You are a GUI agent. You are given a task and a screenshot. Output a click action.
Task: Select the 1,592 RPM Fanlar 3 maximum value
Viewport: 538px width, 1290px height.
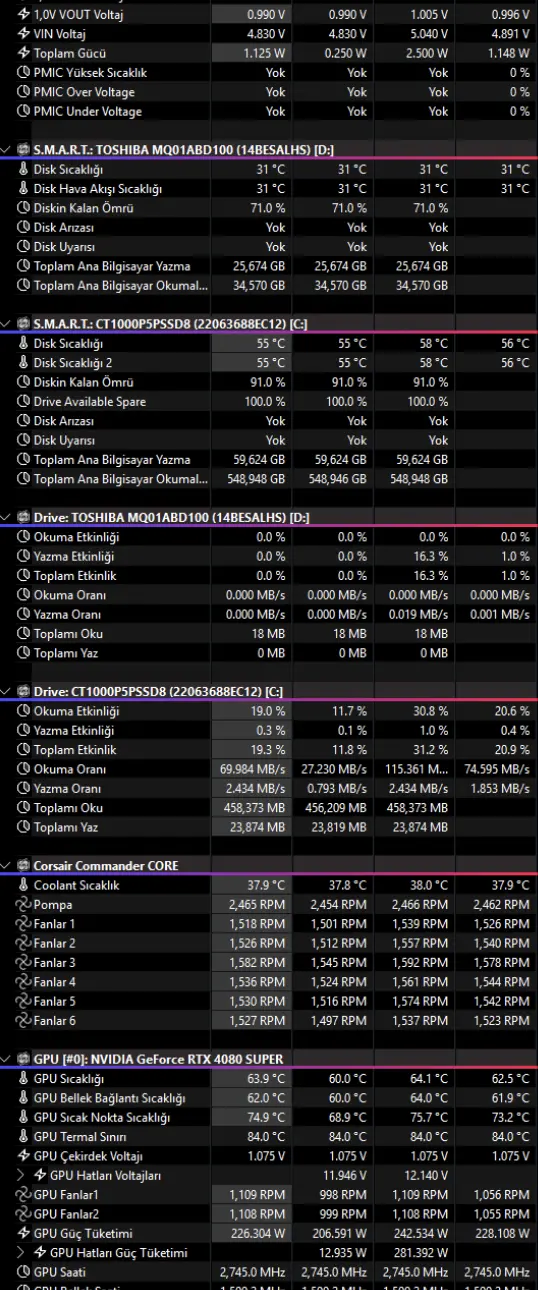click(422, 962)
